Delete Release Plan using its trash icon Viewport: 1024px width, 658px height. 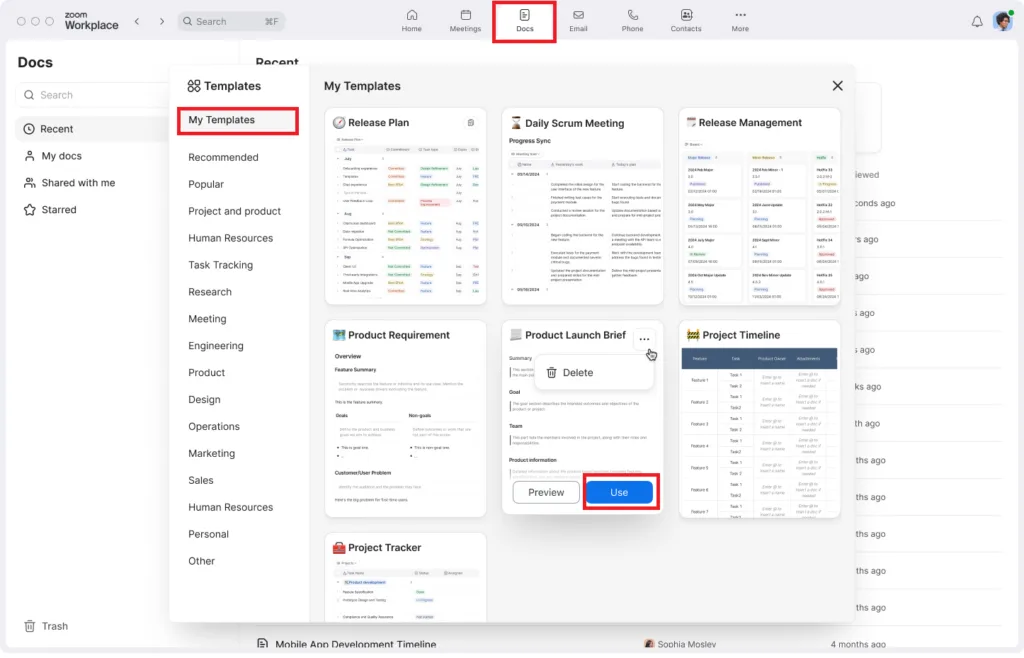(471, 121)
